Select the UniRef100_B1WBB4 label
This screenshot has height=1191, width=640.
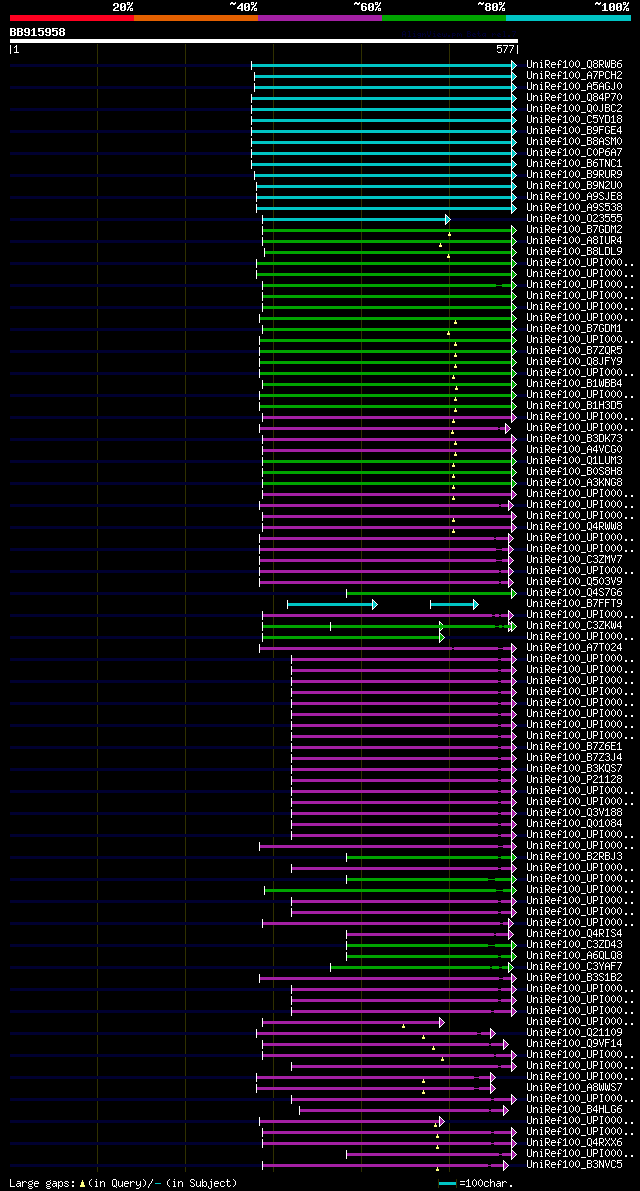click(x=574, y=384)
